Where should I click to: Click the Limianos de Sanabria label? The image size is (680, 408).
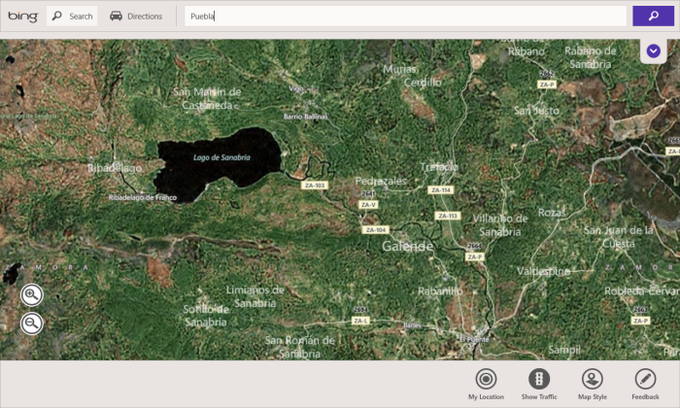coord(255,297)
